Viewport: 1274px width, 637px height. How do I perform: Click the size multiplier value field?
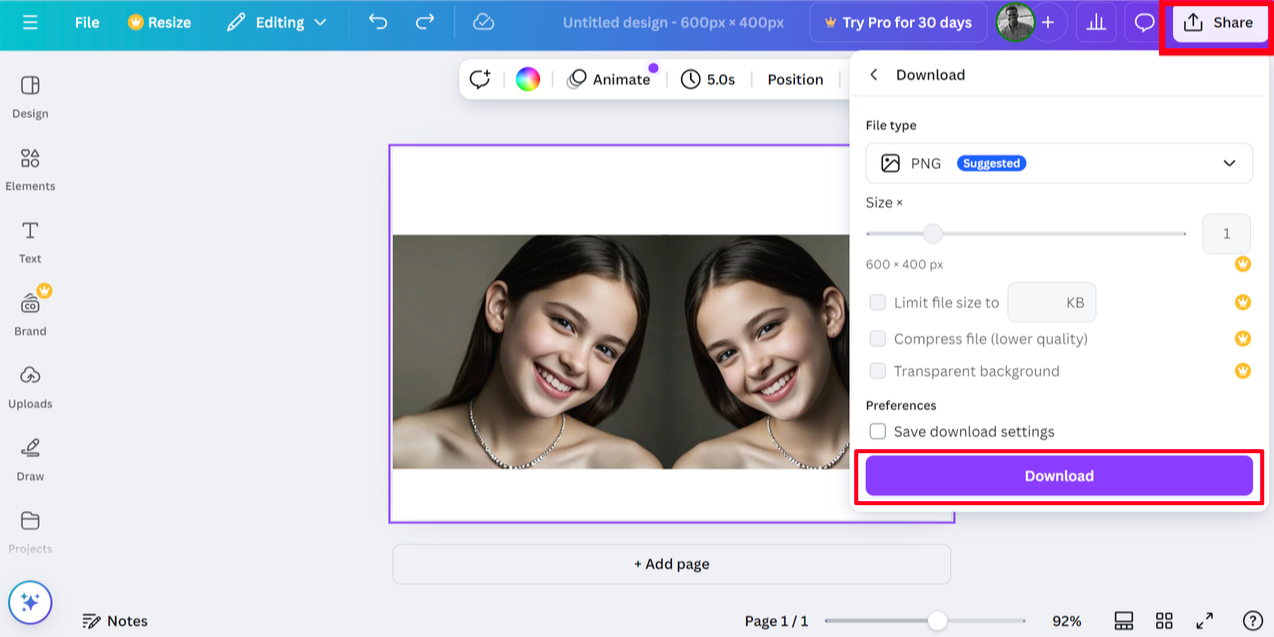(x=1226, y=234)
